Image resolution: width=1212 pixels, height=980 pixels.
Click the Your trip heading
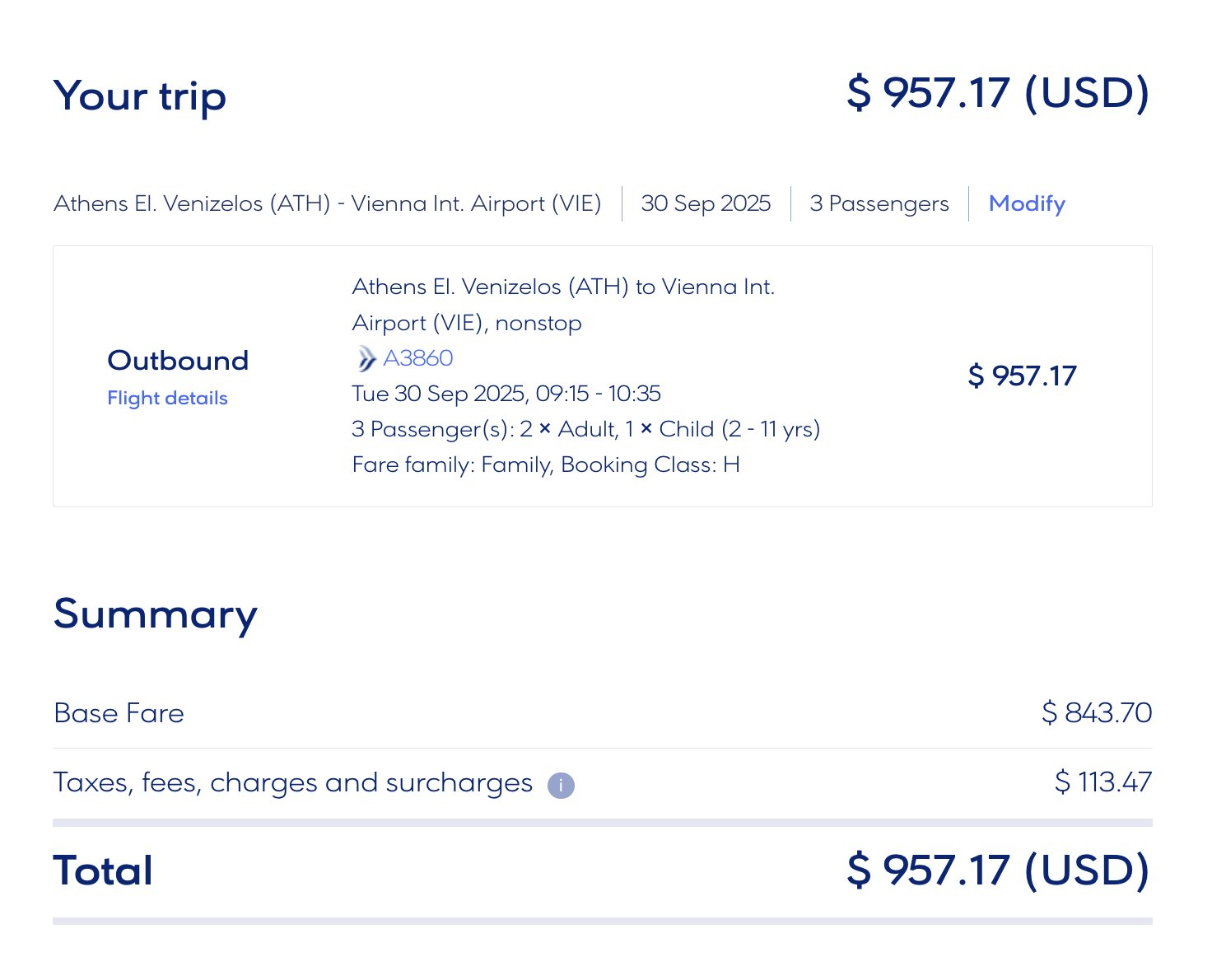(140, 96)
